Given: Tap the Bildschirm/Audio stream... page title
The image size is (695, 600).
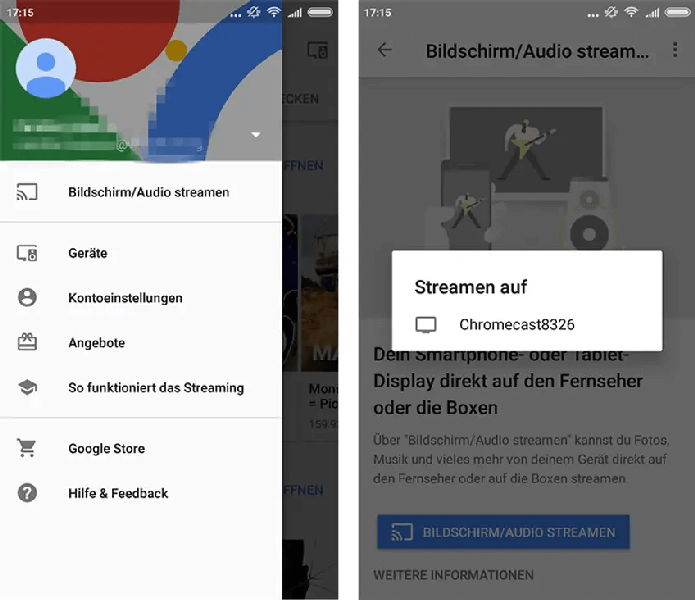Looking at the screenshot, I should (537, 51).
